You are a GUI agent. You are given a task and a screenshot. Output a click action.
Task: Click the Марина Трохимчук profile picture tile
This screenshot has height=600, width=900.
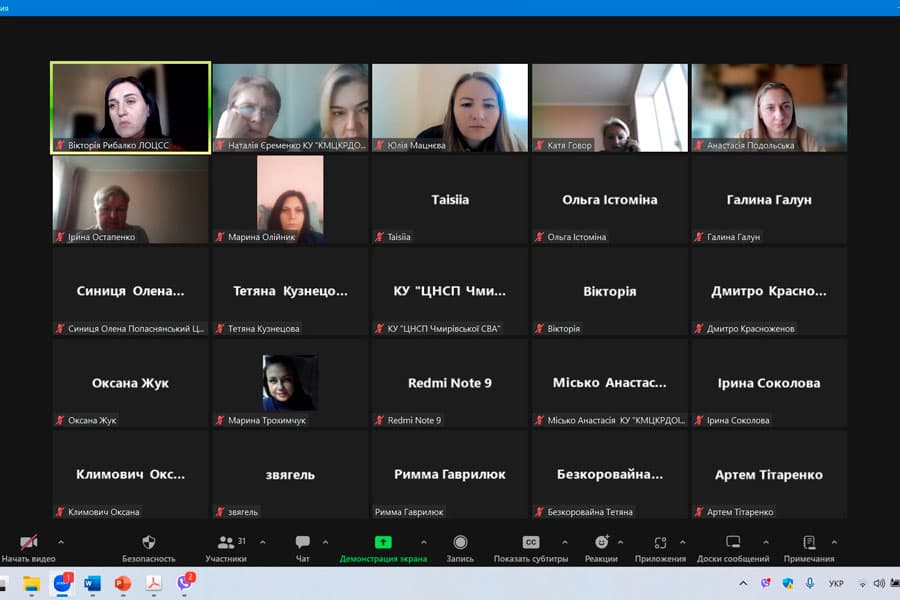coord(290,382)
